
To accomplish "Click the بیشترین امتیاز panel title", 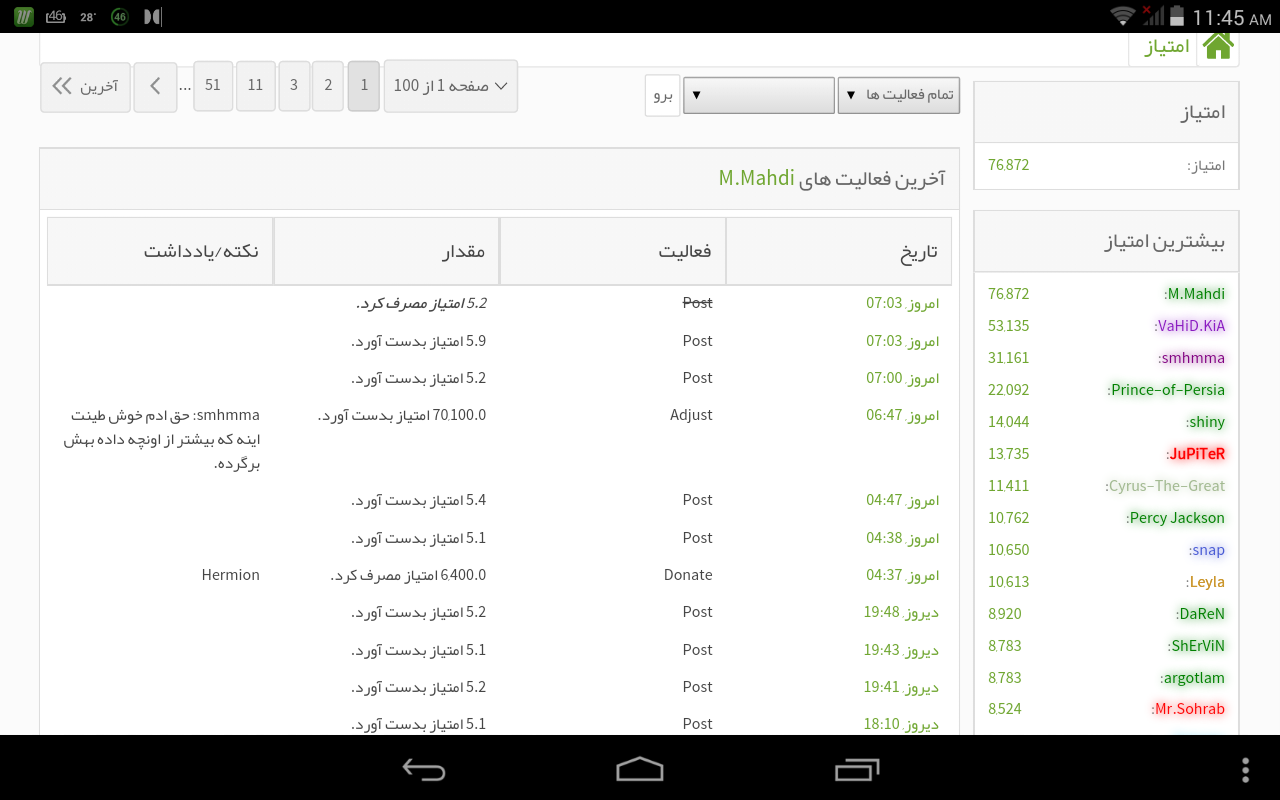I will [1164, 242].
